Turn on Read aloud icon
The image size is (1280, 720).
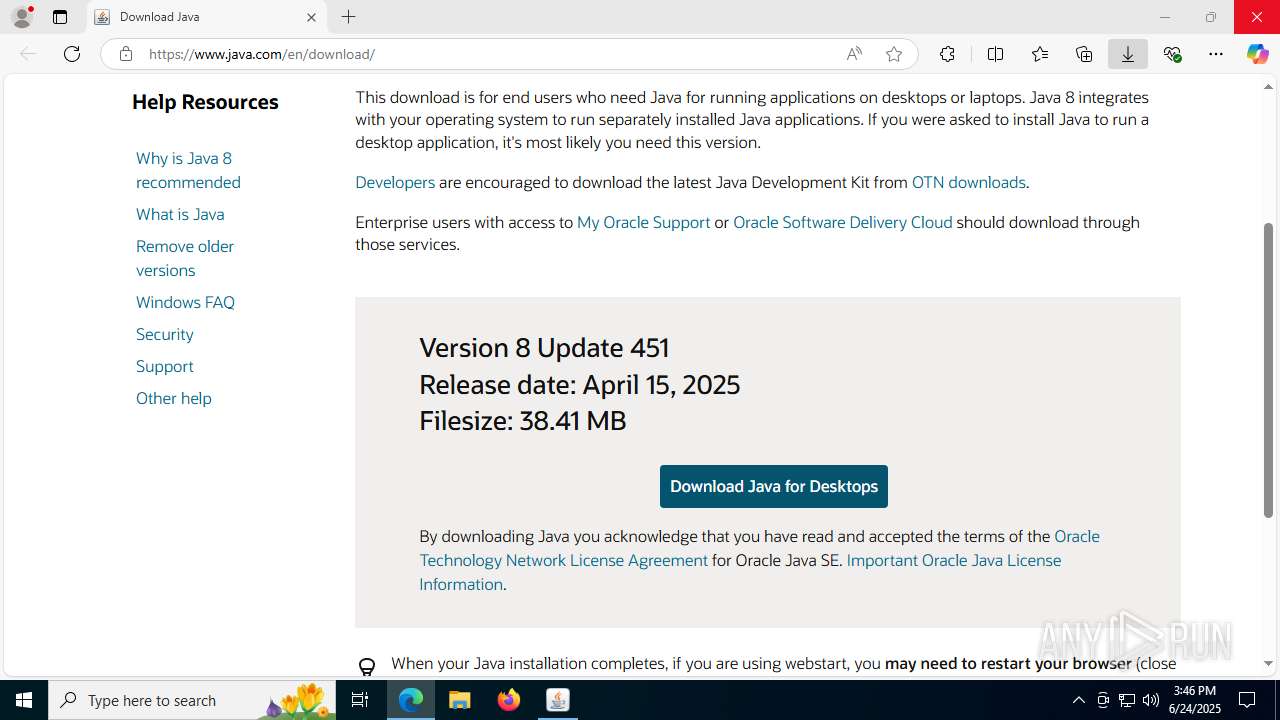(854, 54)
